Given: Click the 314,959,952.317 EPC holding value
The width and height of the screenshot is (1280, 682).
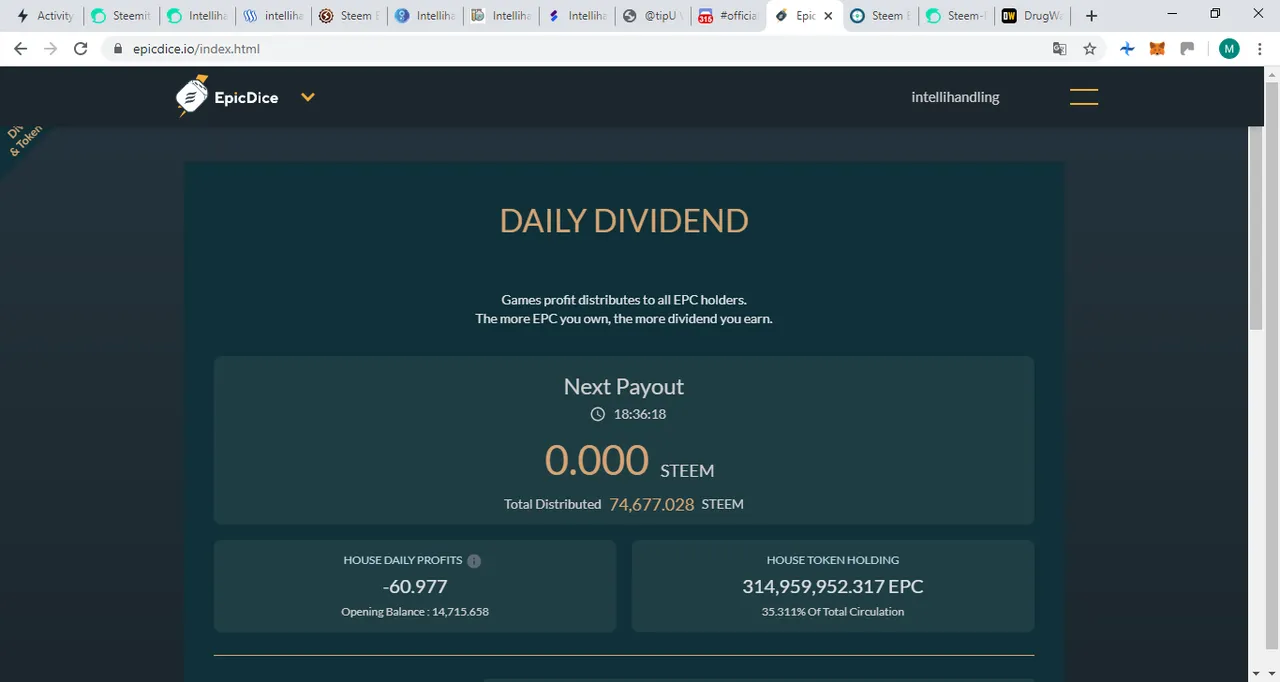Looking at the screenshot, I should click(x=833, y=587).
